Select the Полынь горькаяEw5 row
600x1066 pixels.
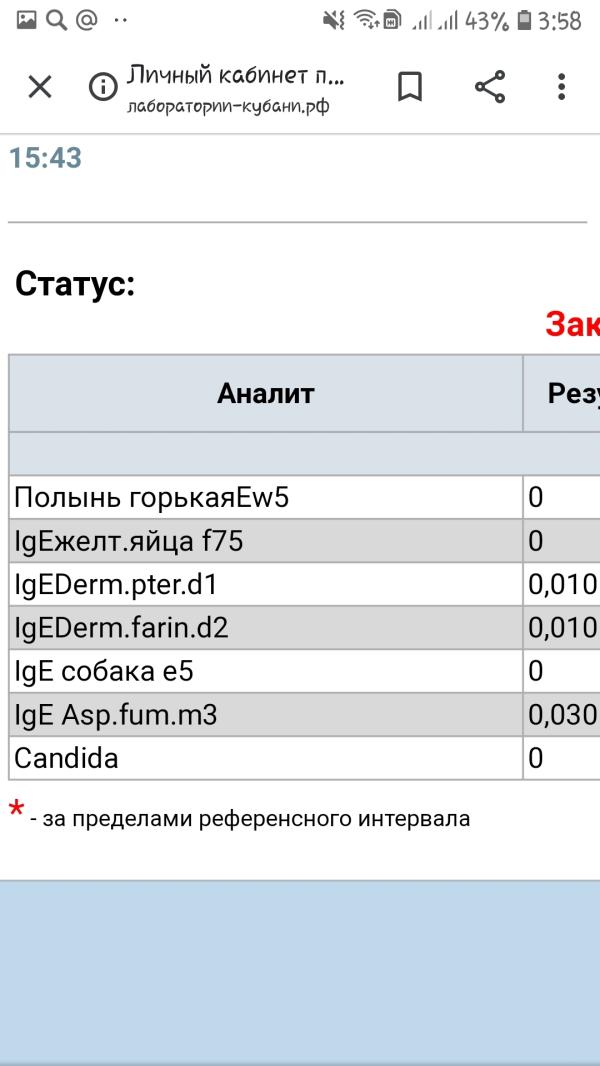point(304,498)
